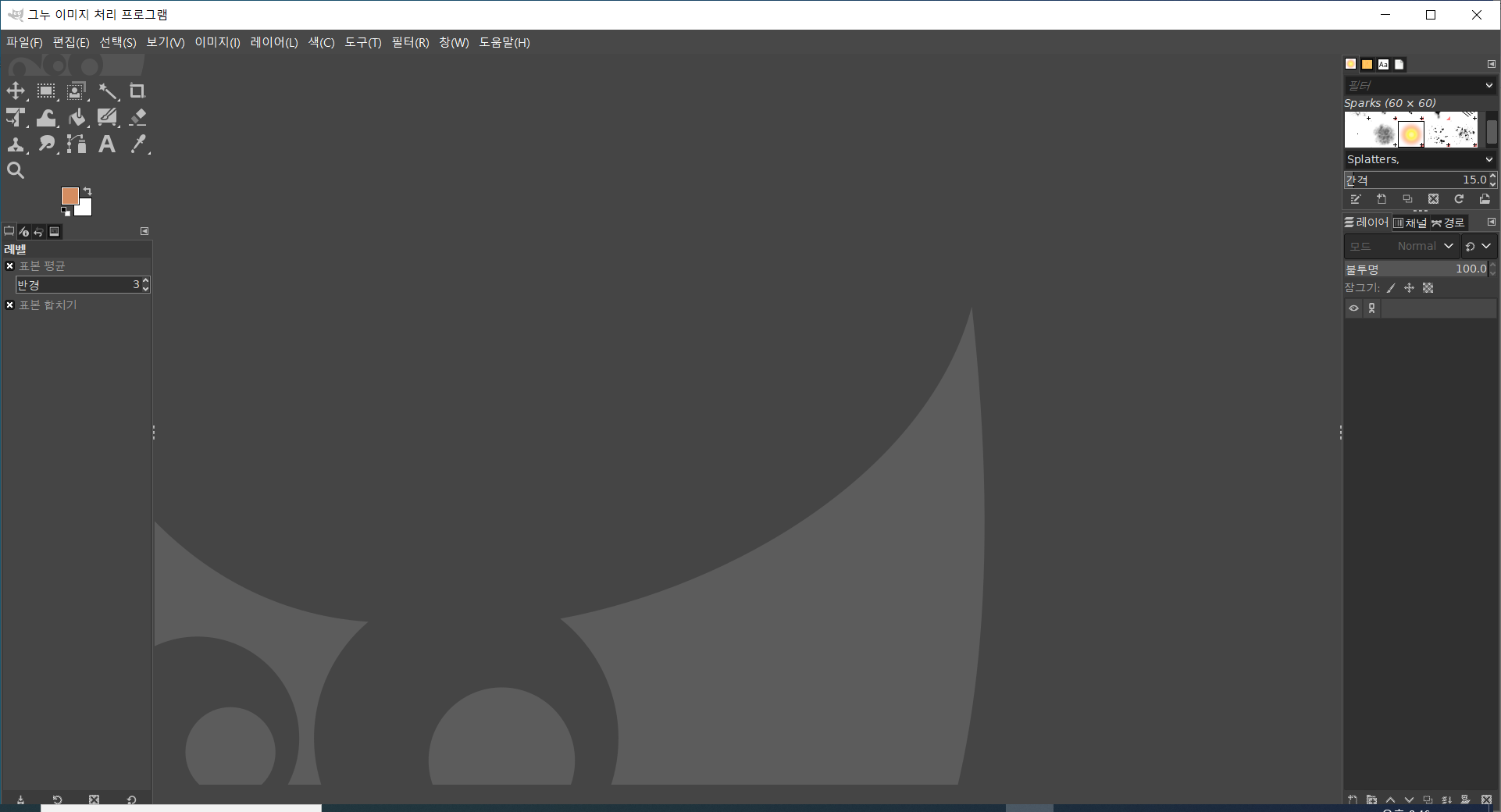The height and width of the screenshot is (812, 1501).
Task: Open the brush as an image
Action: click(x=1485, y=199)
